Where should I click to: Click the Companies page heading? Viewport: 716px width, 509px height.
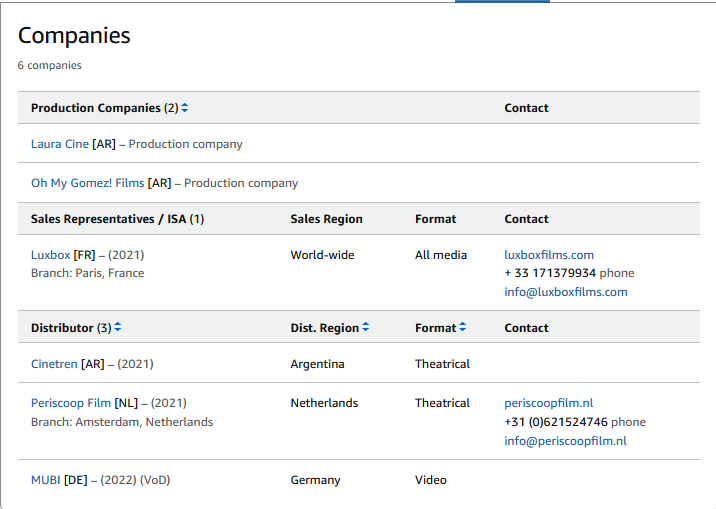tap(74, 35)
